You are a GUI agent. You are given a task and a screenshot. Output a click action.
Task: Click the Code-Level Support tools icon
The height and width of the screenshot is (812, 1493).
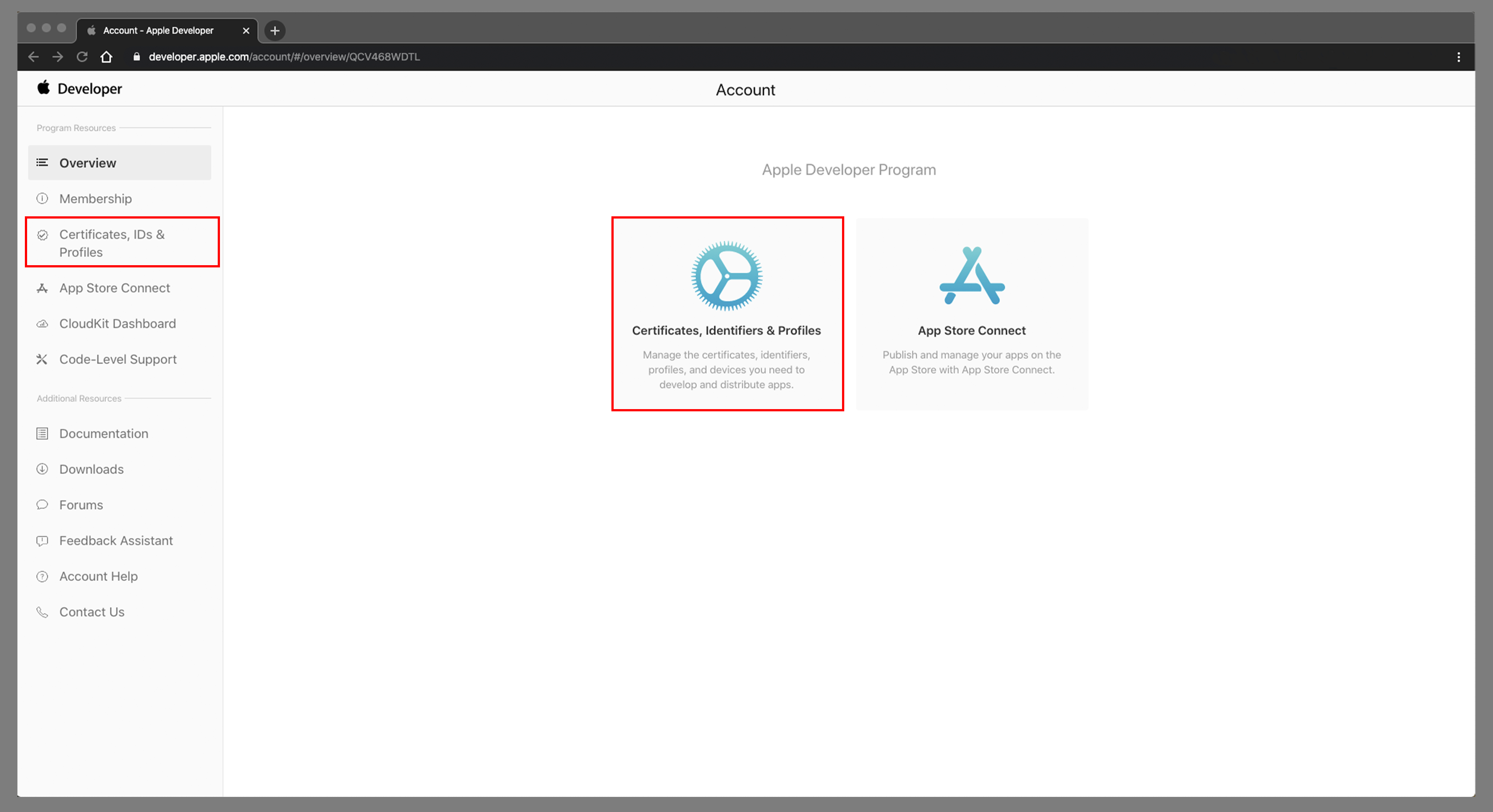42,359
